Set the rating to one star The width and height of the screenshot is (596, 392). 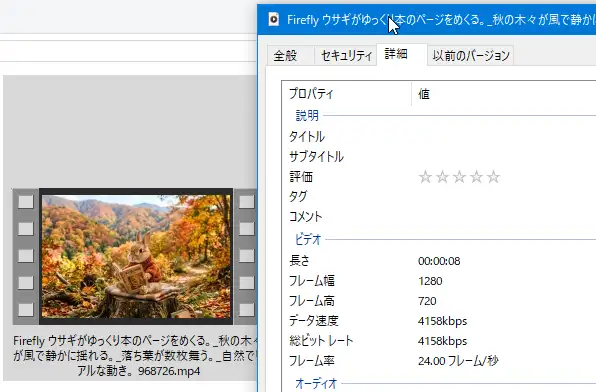point(425,177)
